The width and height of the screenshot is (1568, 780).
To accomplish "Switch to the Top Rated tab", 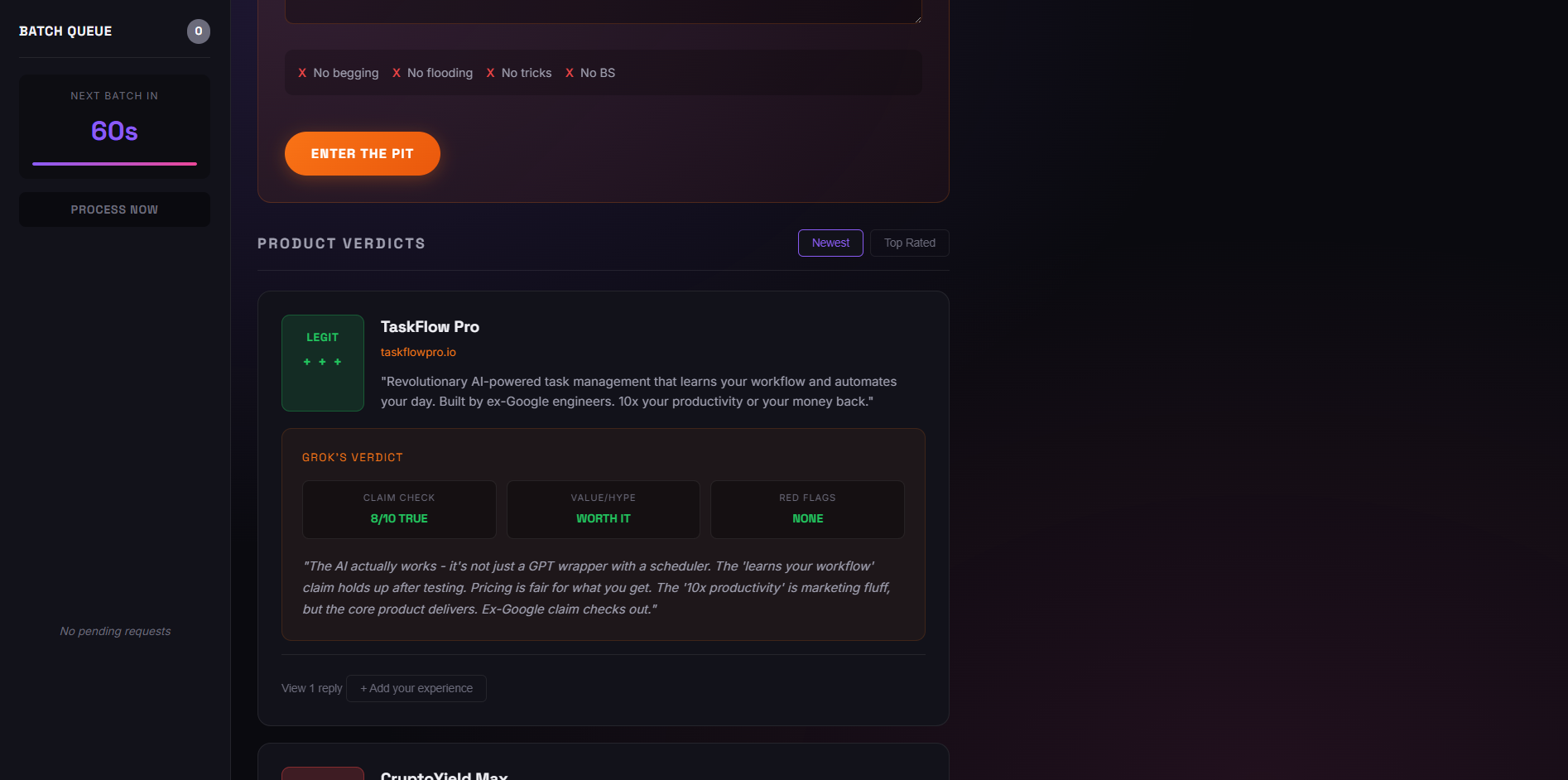I will [909, 243].
